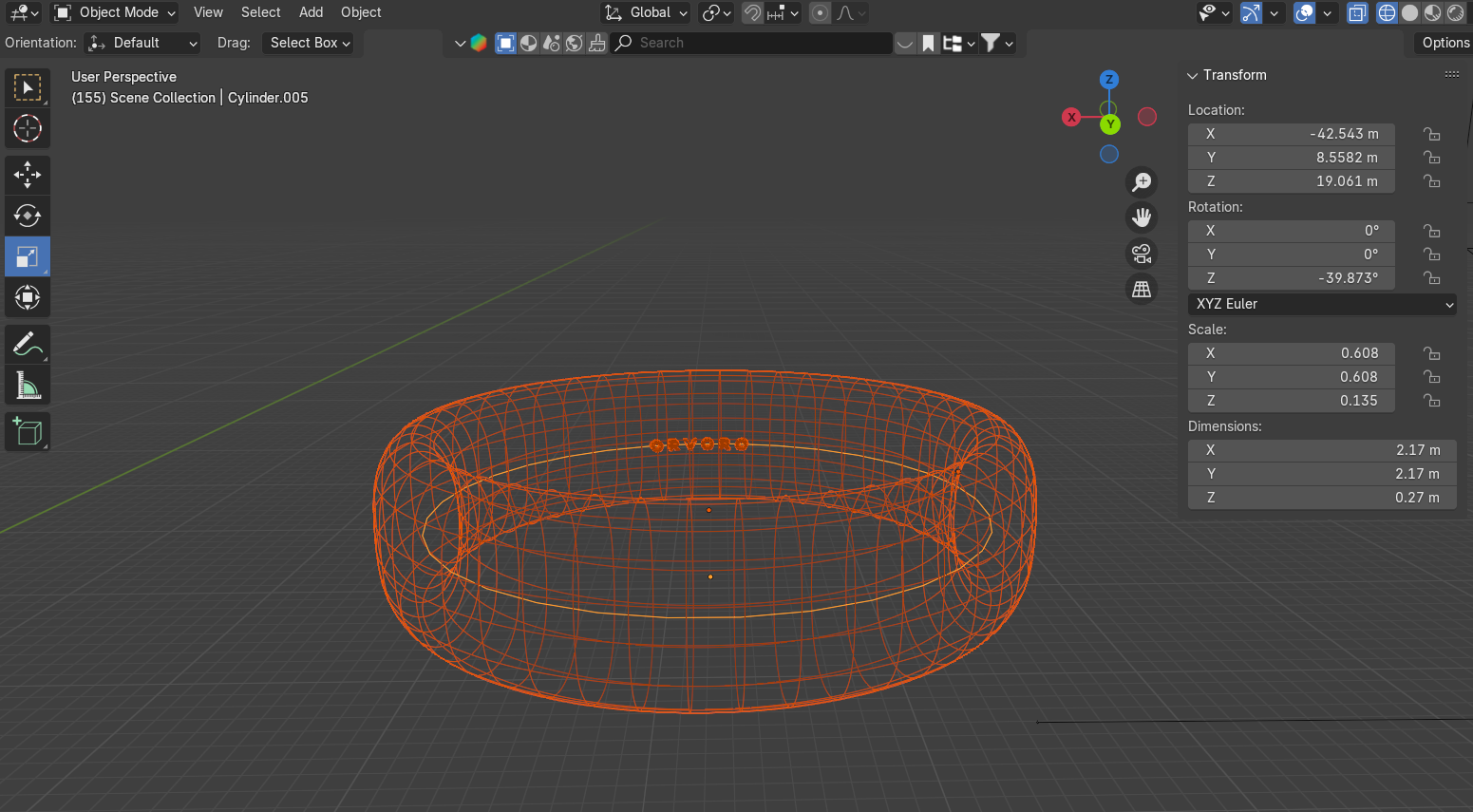The width and height of the screenshot is (1473, 812).
Task: Open the Drag Select Box dropdown
Action: pos(309,43)
